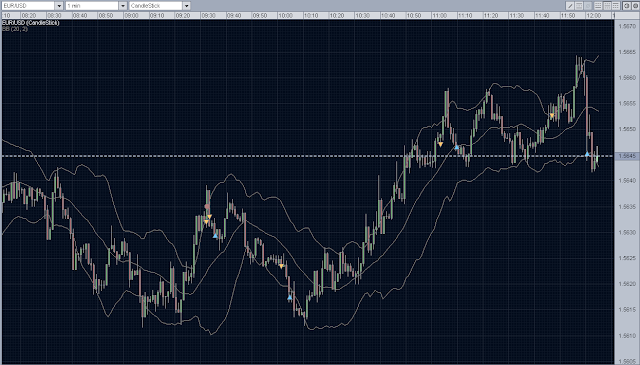Click the 1.5615 price axis label
The height and width of the screenshot is (365, 640).
pos(627,309)
